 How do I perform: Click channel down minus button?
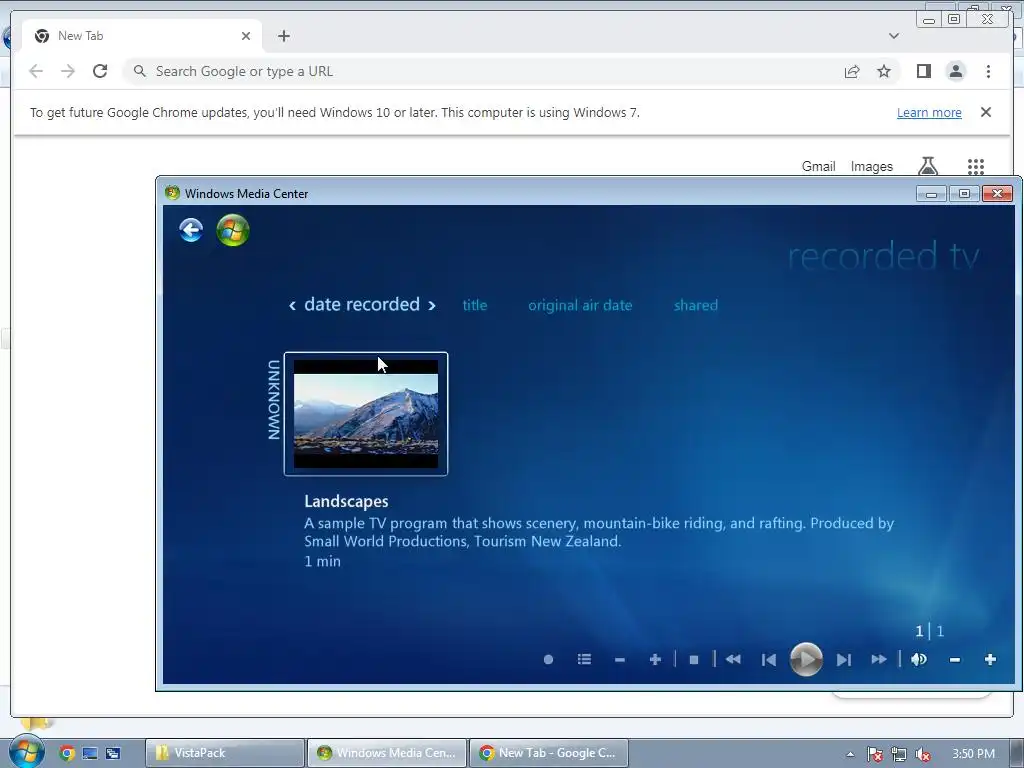click(x=620, y=660)
